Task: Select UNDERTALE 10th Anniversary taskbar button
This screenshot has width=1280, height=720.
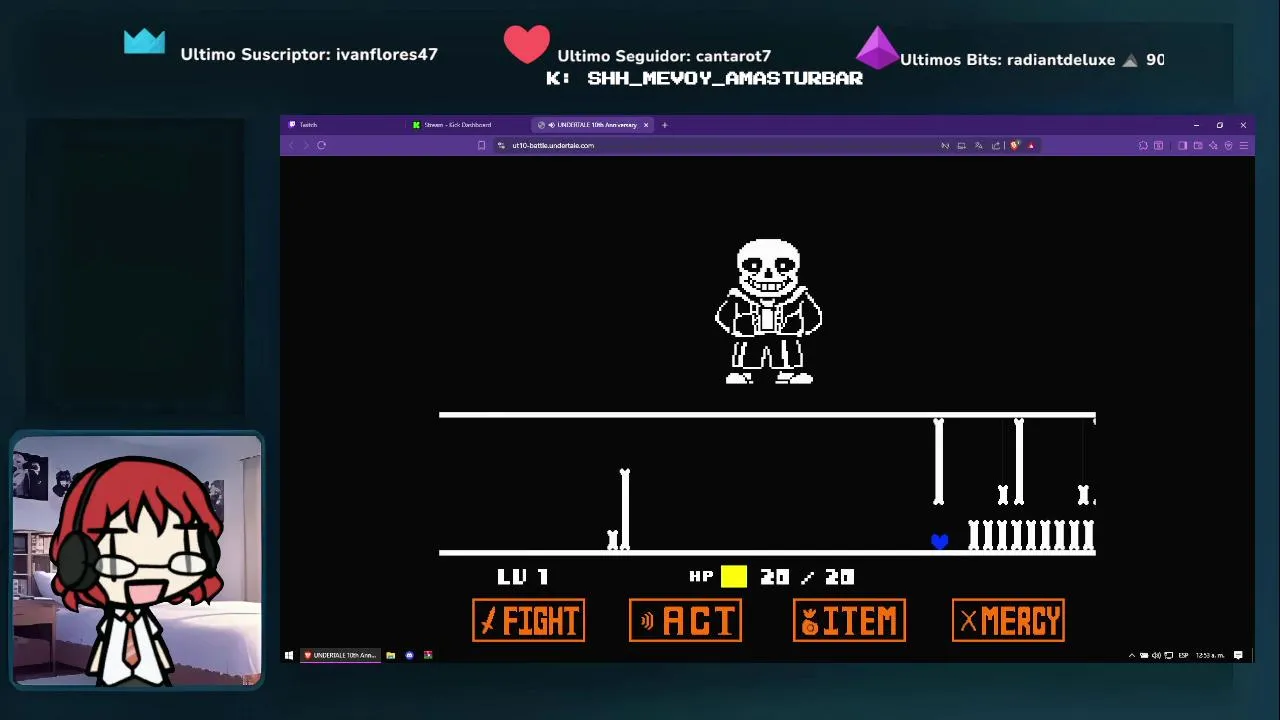Action: point(340,655)
